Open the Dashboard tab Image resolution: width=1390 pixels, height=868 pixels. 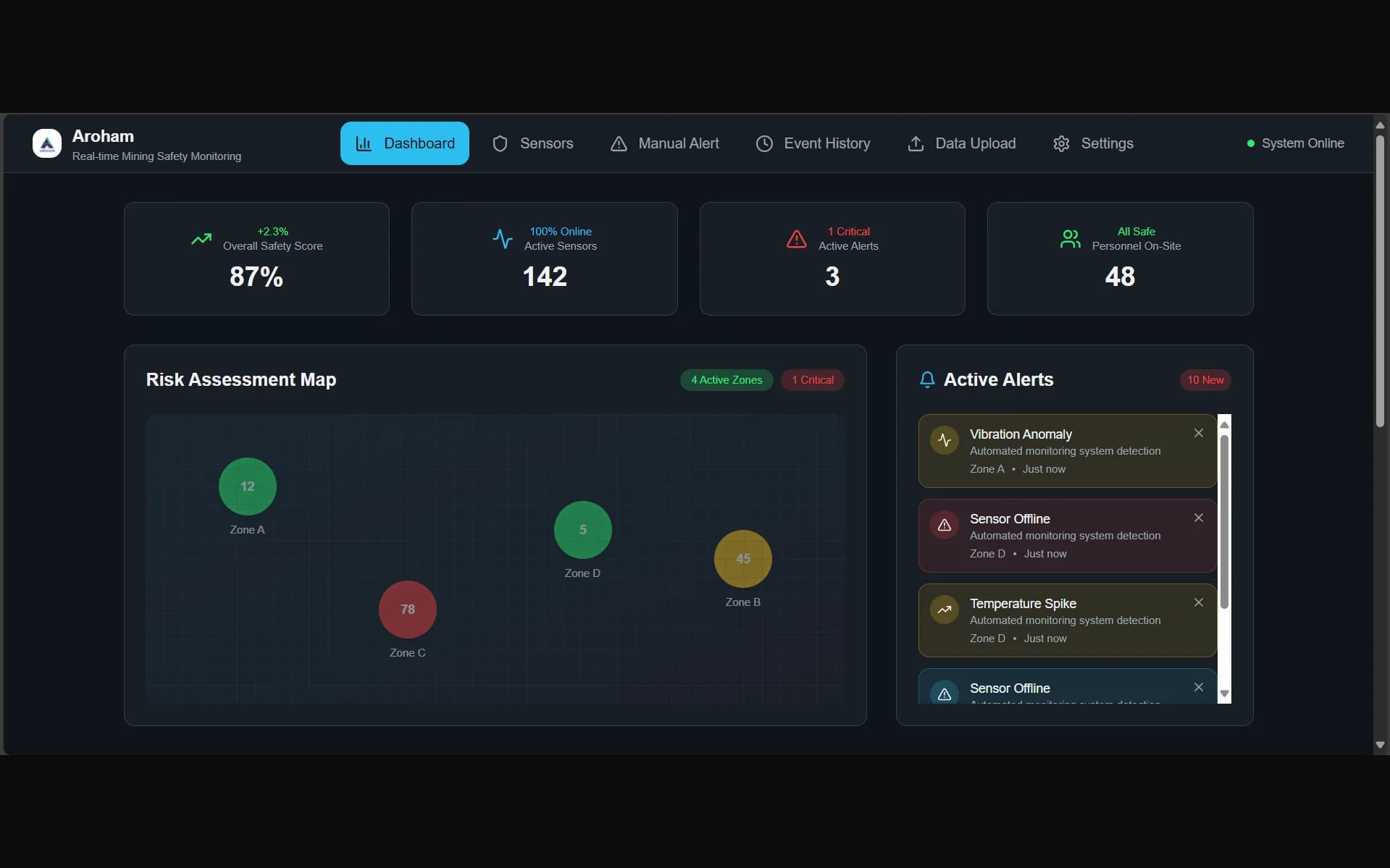(404, 143)
